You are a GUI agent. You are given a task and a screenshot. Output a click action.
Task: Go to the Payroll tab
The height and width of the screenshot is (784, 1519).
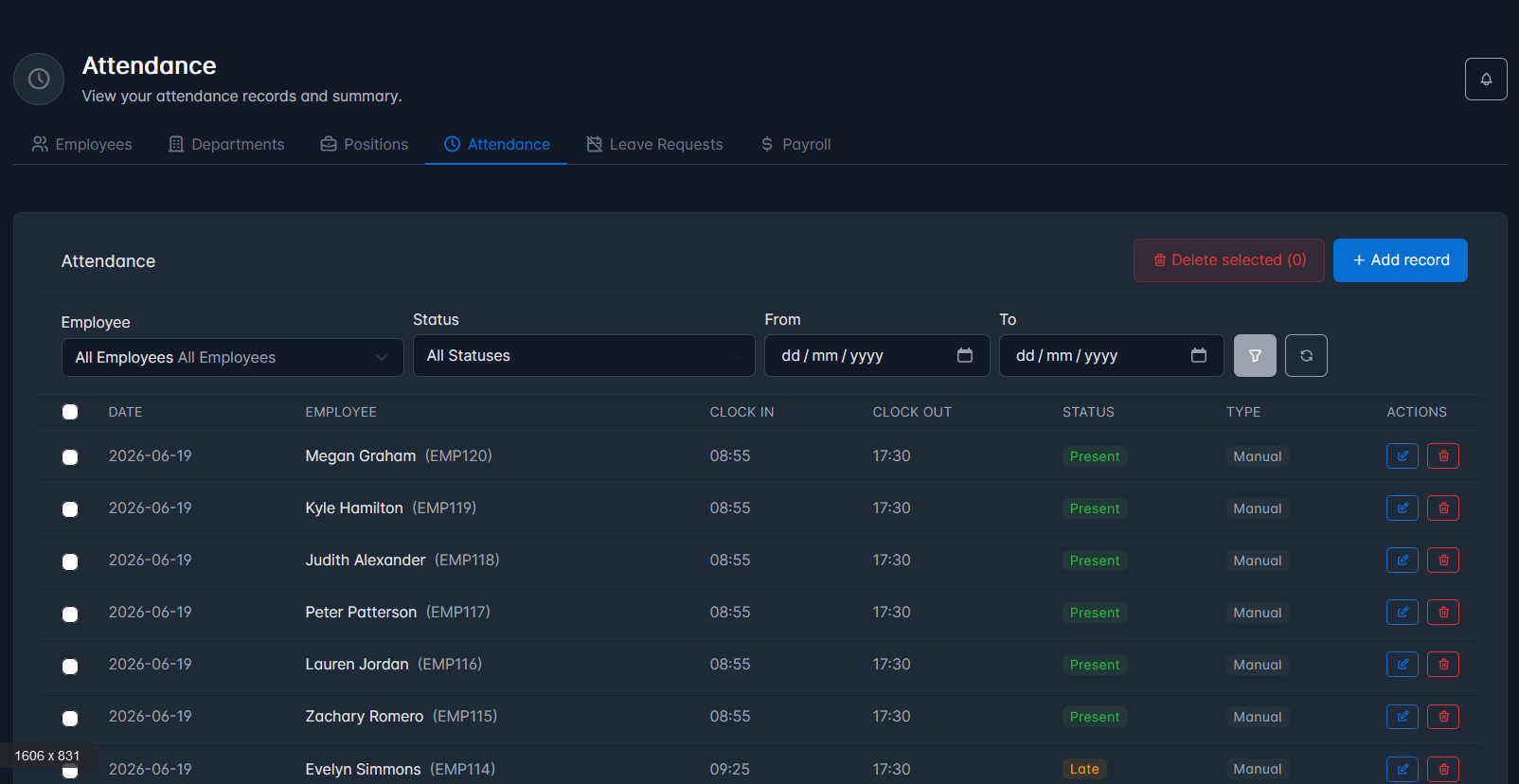(795, 144)
